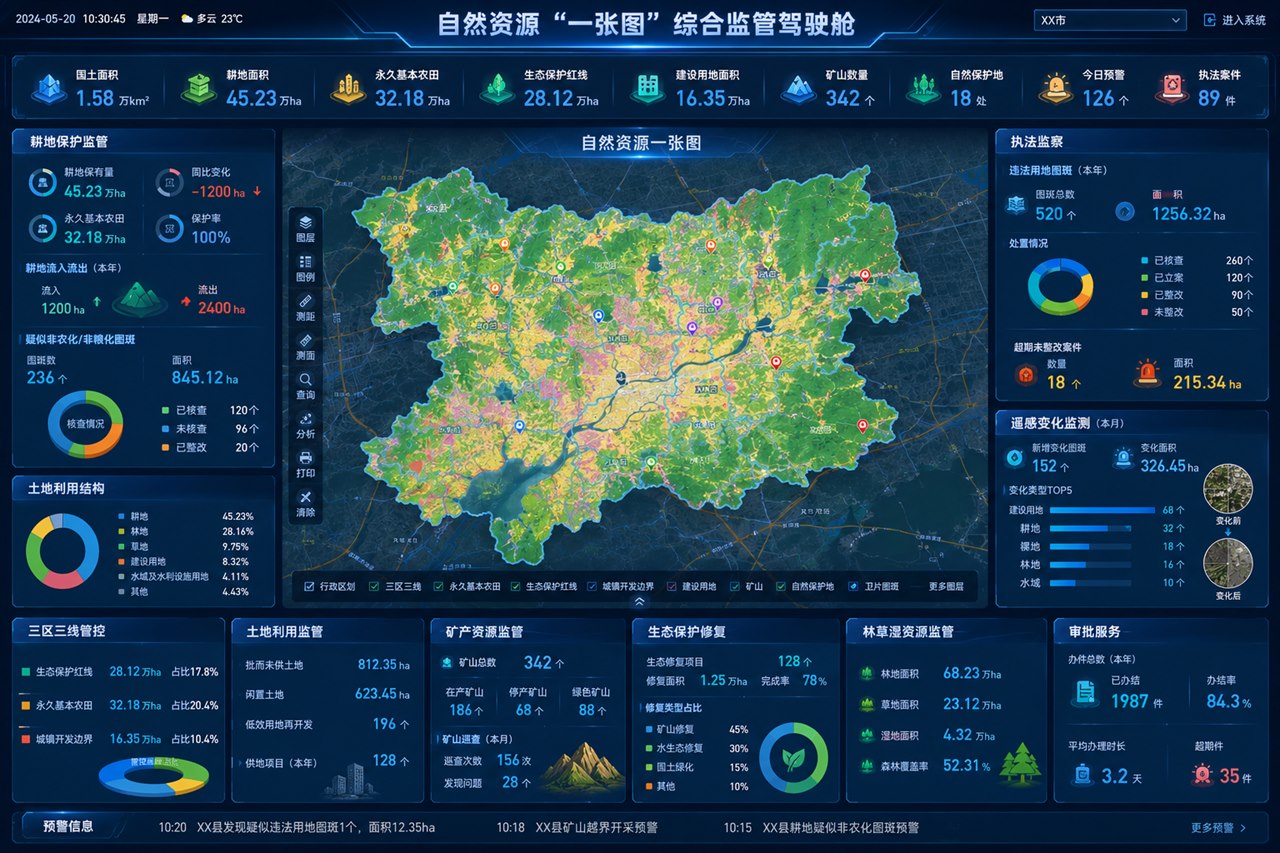Click the 水域 TOP5 bar
The image size is (1280, 853).
click(x=1062, y=582)
